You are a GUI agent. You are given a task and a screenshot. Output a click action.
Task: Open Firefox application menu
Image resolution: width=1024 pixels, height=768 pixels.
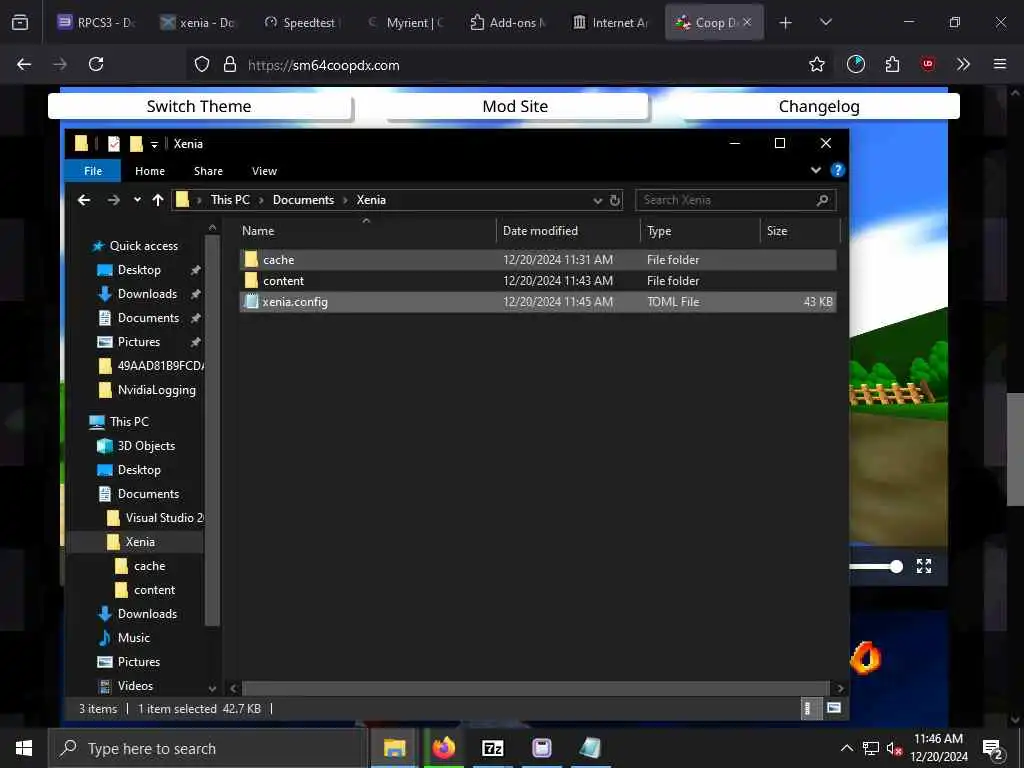tap(999, 64)
